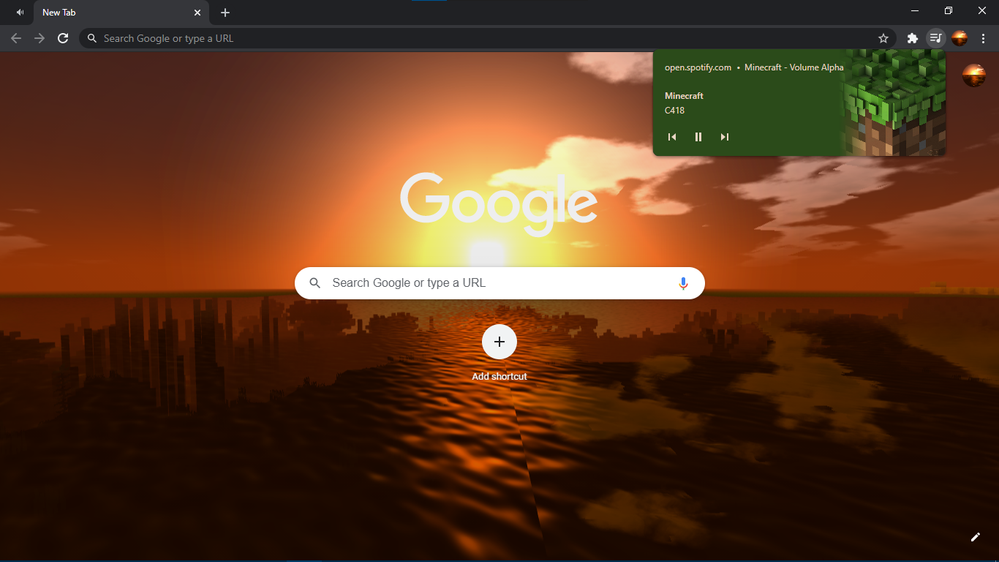The image size is (999, 562).
Task: Click the "C418" artist text
Action: pyautogui.click(x=675, y=110)
